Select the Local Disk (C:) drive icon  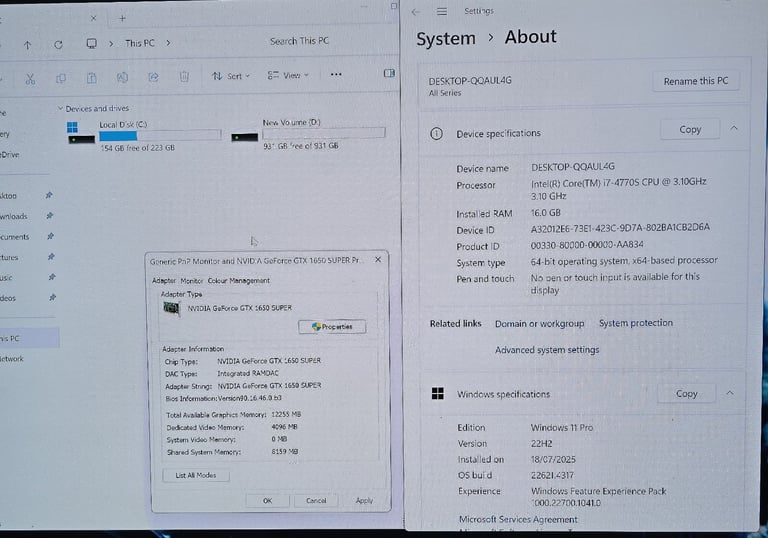coord(80,132)
